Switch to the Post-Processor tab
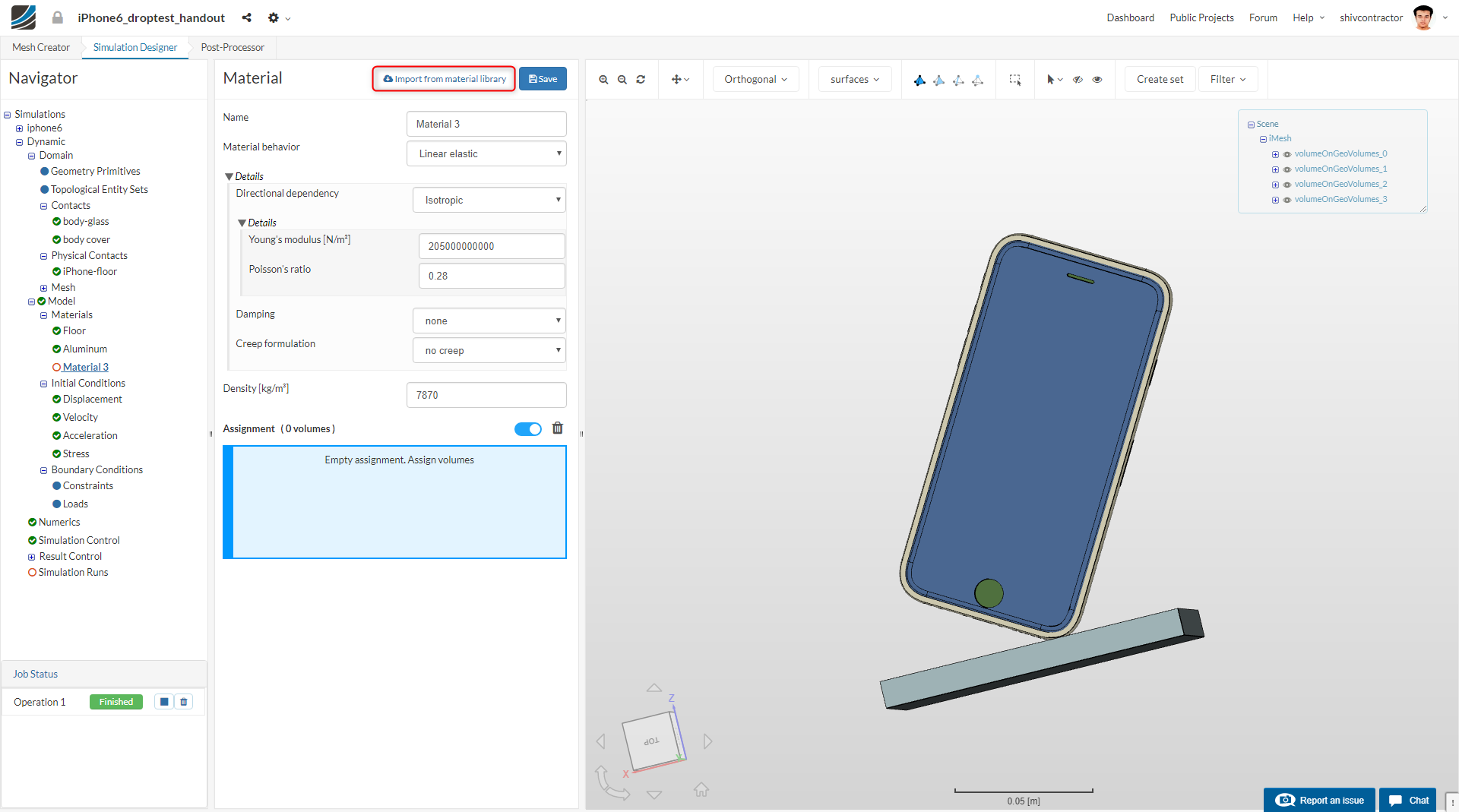This screenshot has height=812, width=1459. [x=232, y=47]
